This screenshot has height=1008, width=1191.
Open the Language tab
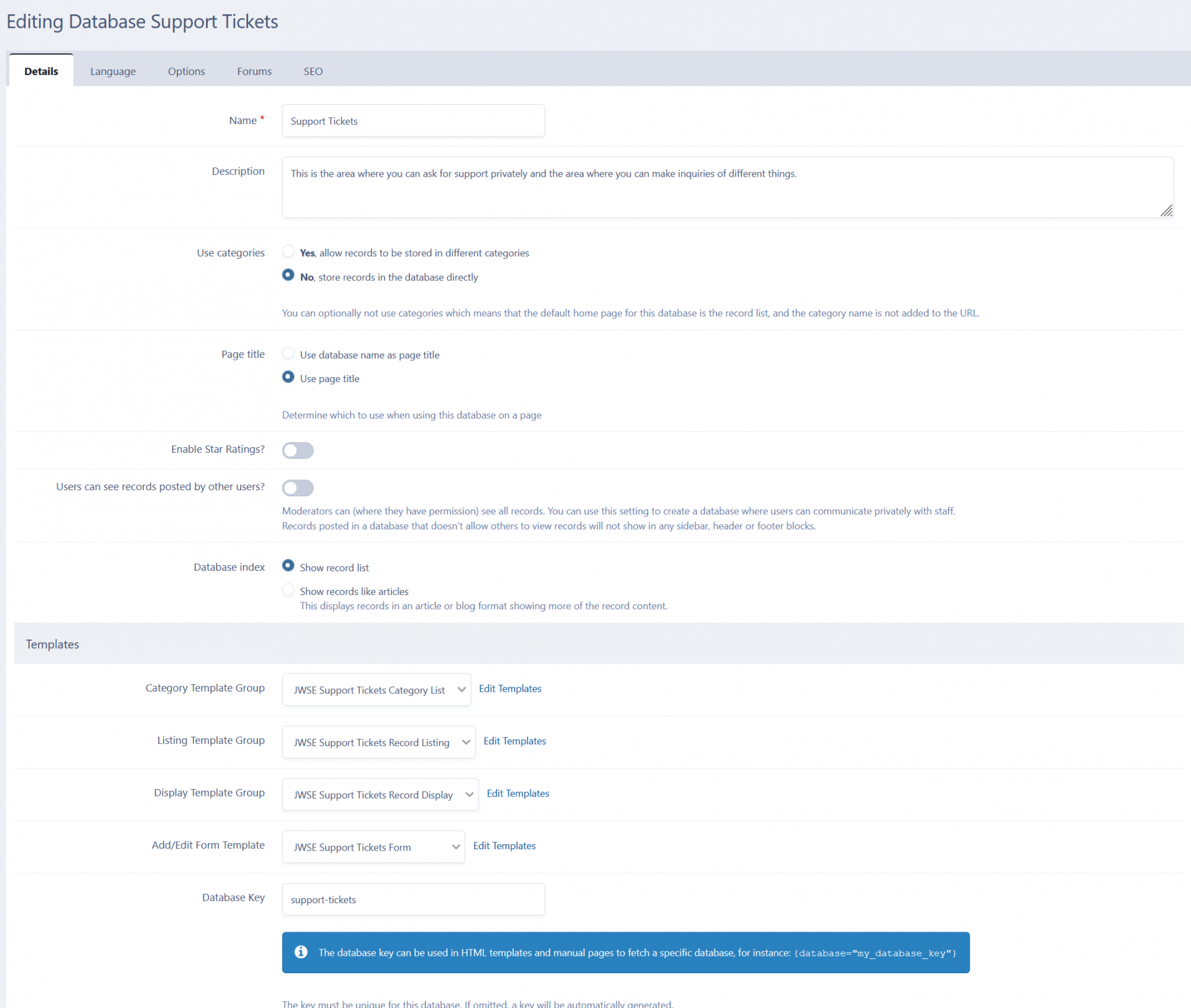(x=113, y=71)
